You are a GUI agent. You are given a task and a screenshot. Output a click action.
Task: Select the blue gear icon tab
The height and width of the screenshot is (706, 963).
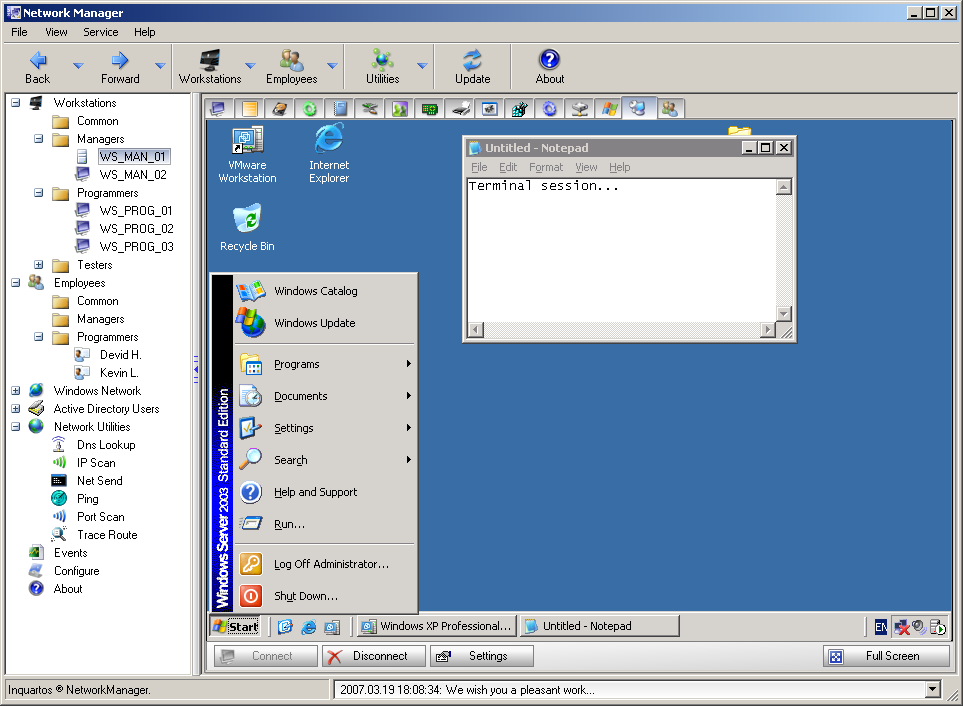coord(550,109)
